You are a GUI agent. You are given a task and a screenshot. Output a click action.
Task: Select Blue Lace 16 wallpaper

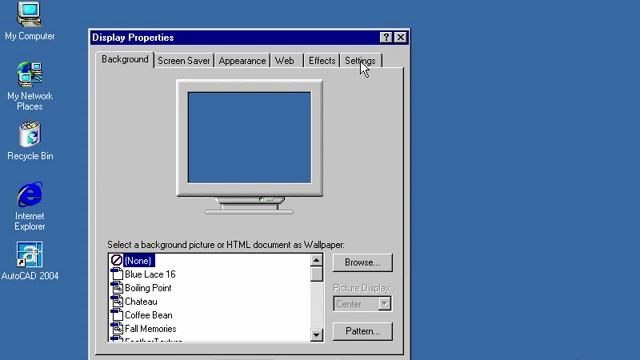pyautogui.click(x=150, y=274)
